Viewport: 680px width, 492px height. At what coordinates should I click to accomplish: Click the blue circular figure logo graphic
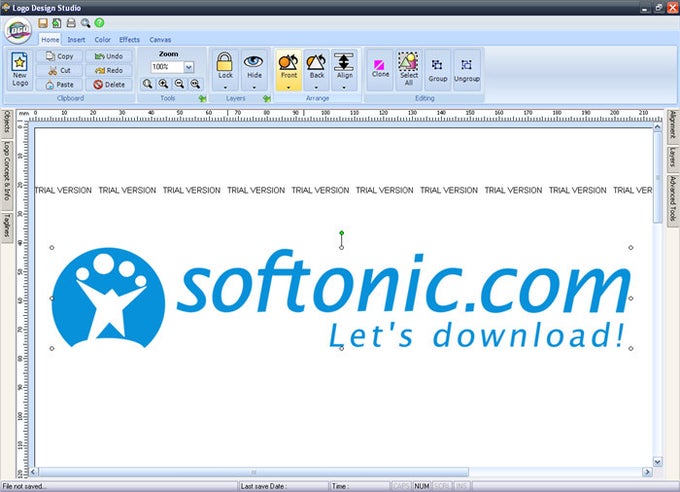[x=108, y=298]
